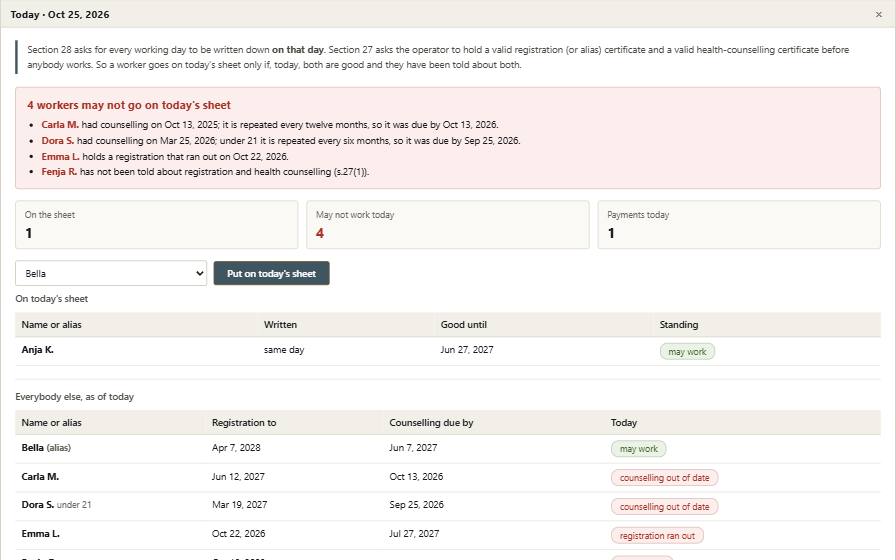Open the worker select dropdown showing Bella
The height and width of the screenshot is (560, 896).
111,273
